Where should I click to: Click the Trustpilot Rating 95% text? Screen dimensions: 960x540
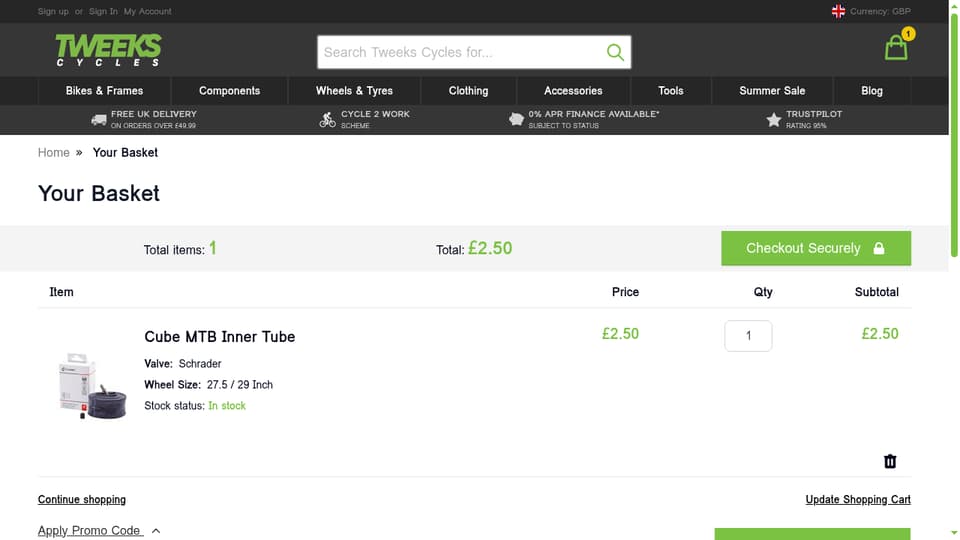tap(814, 119)
